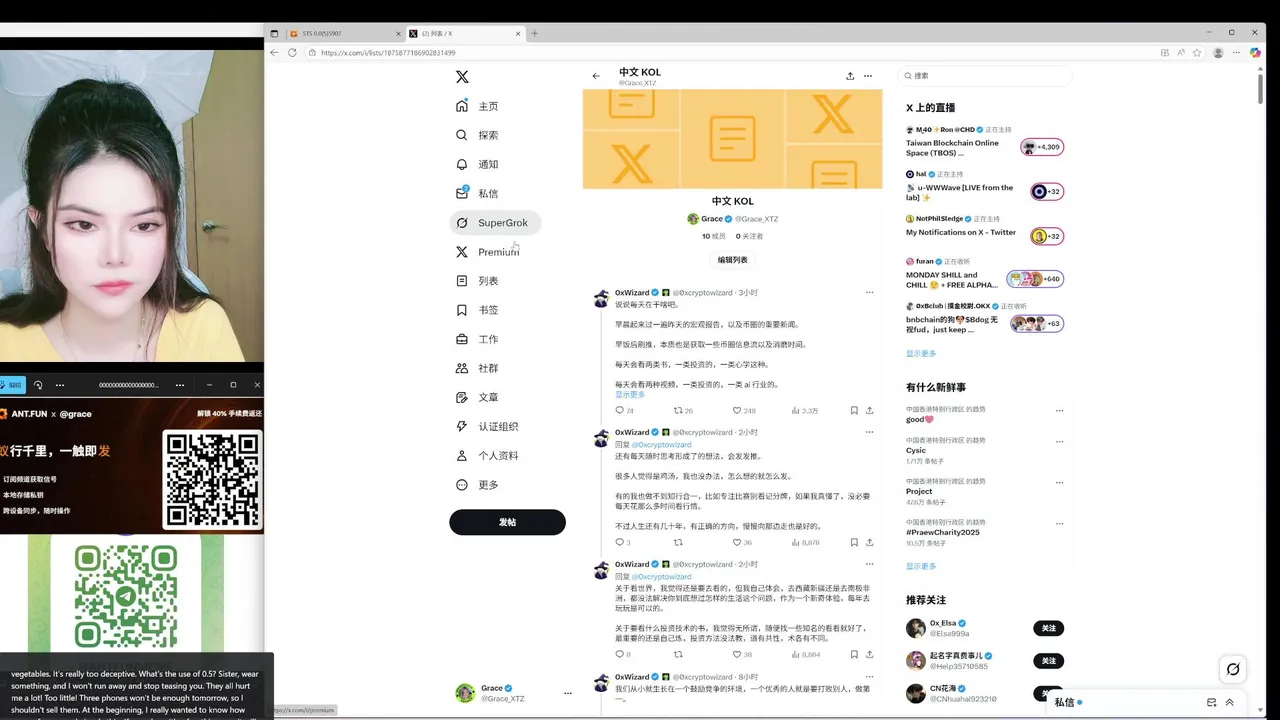Click the 个人资料 profile icon
Image resolution: width=1280 pixels, height=720 pixels.
(462, 455)
